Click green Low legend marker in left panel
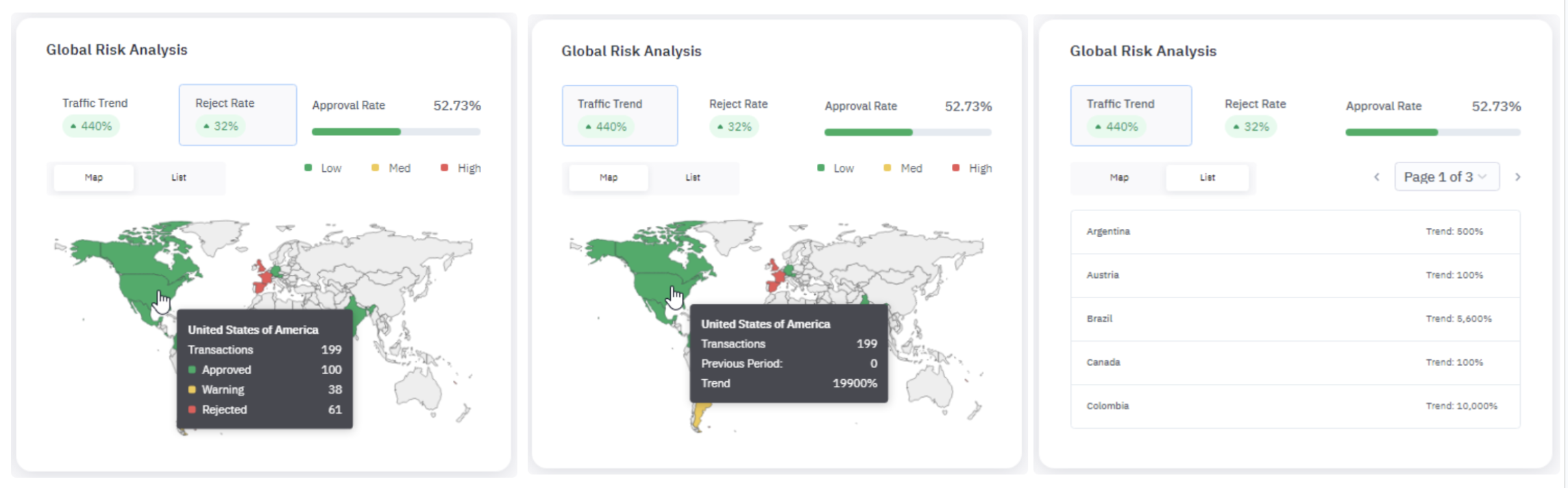Screen dimensions: 1568x488 308,168
